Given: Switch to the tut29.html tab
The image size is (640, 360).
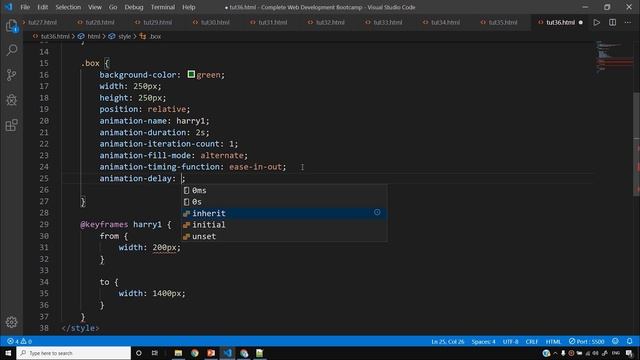Looking at the screenshot, I should coord(158,22).
